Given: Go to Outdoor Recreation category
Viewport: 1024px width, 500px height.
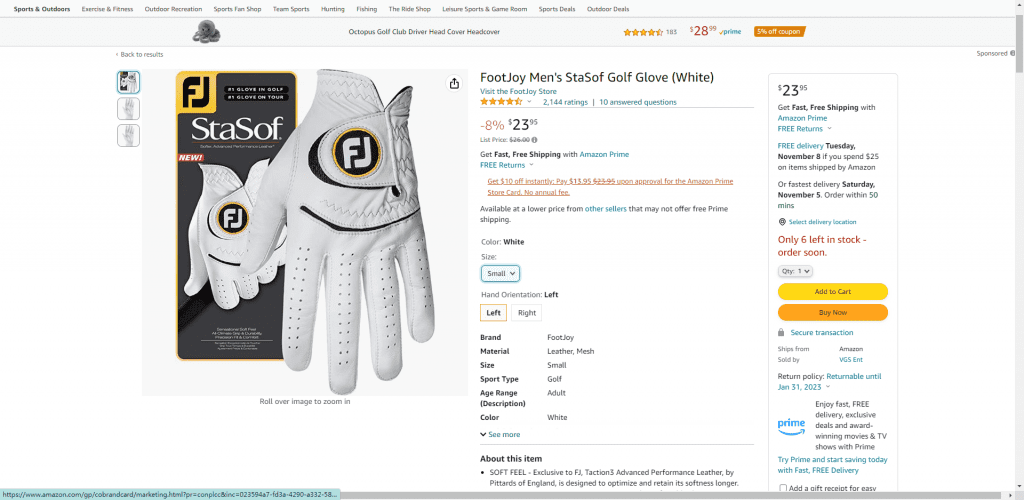Looking at the screenshot, I should tap(173, 9).
